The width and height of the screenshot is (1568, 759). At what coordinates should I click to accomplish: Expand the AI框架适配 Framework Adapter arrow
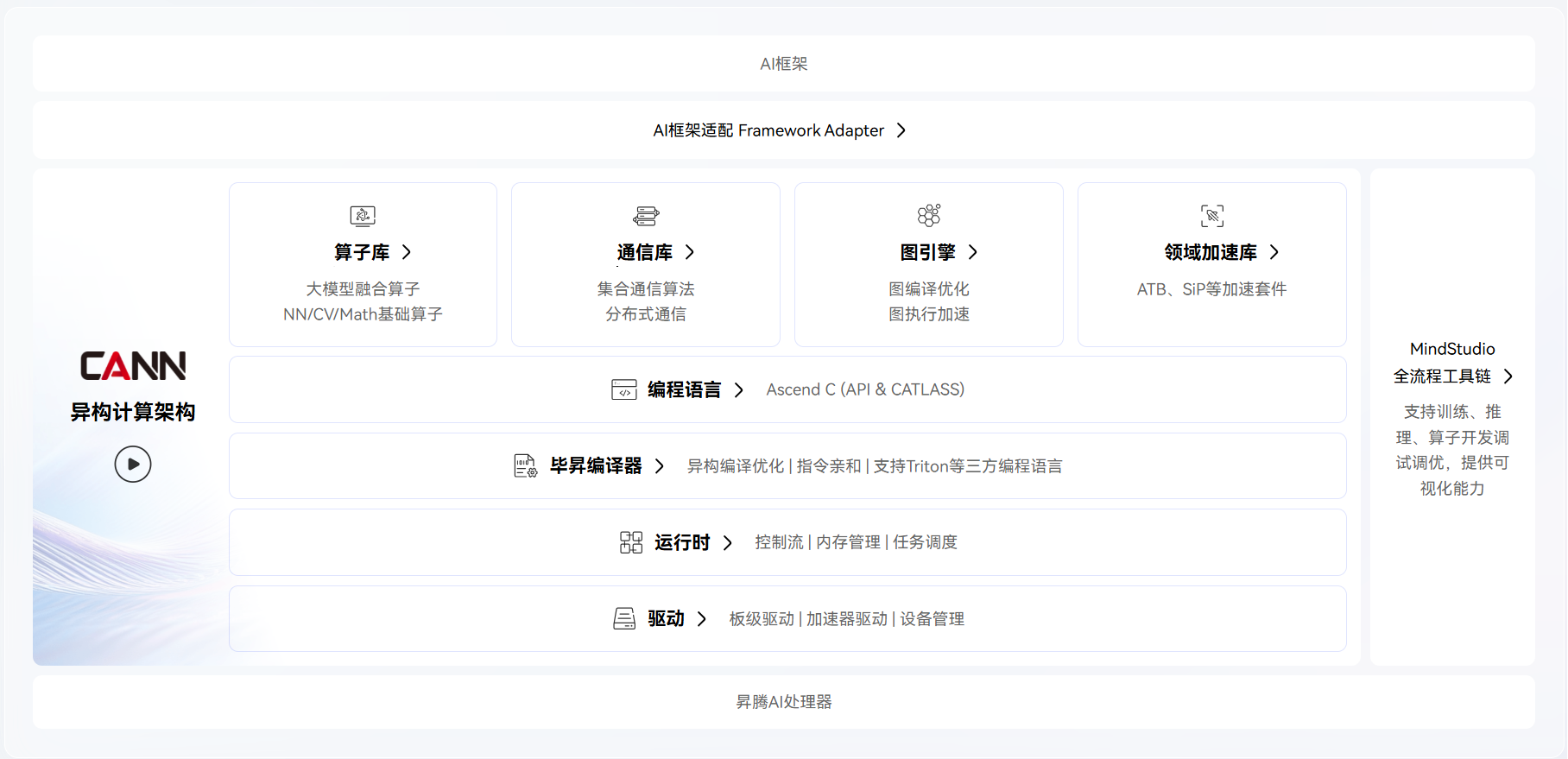901,130
